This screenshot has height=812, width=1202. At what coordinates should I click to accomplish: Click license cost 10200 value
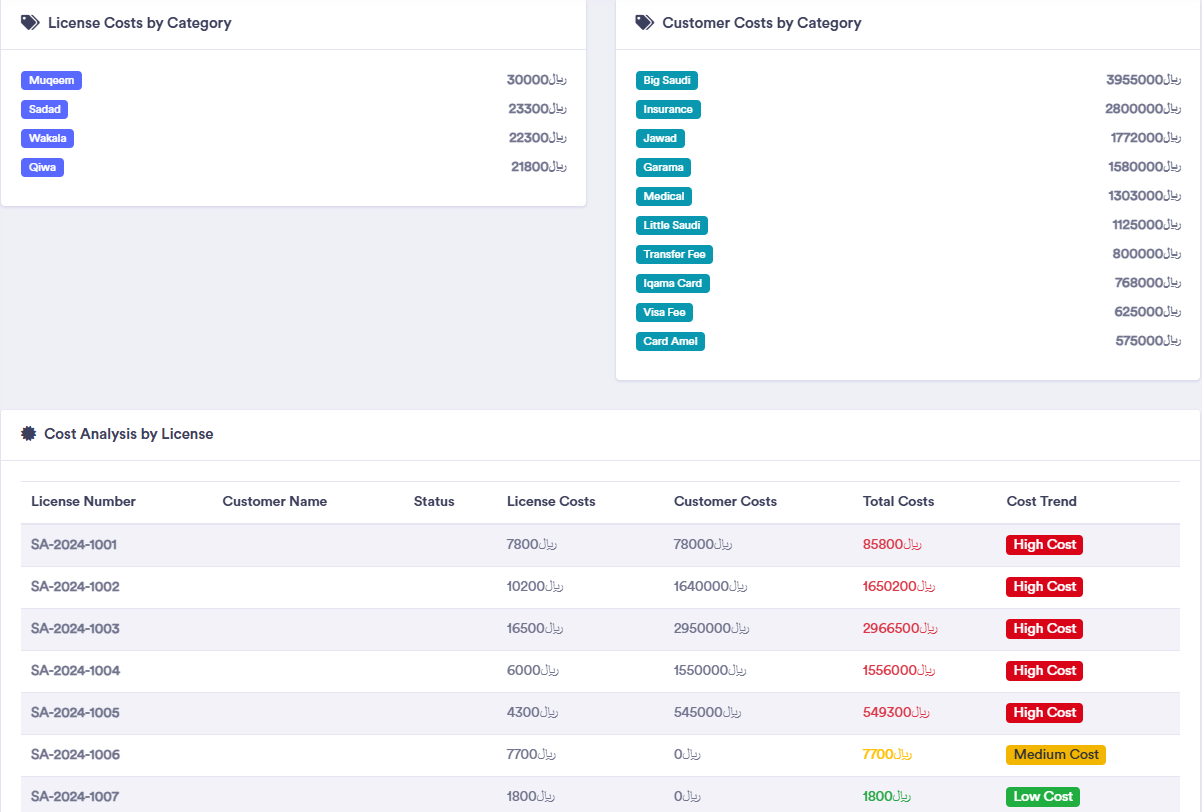point(535,587)
